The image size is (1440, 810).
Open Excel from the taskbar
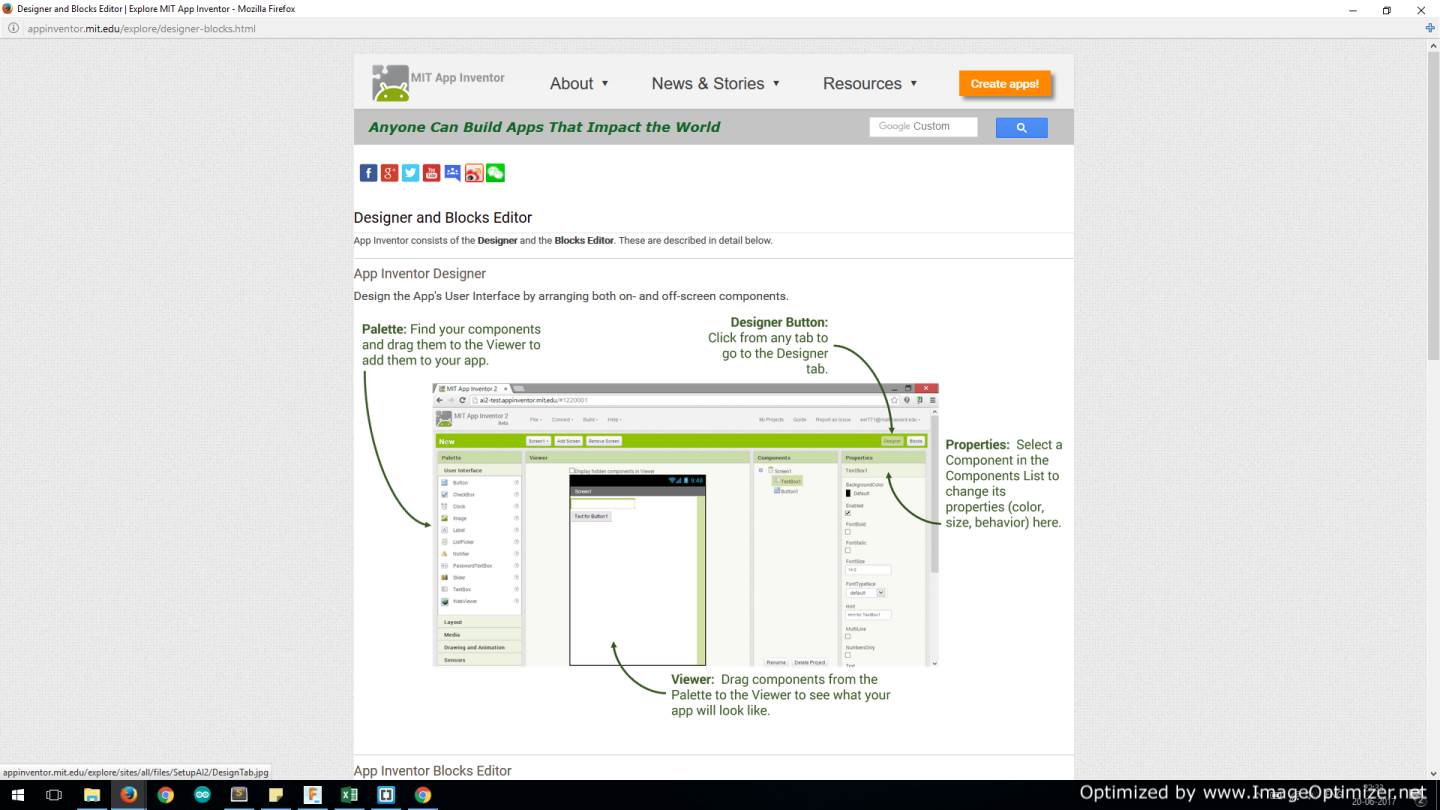[350, 795]
